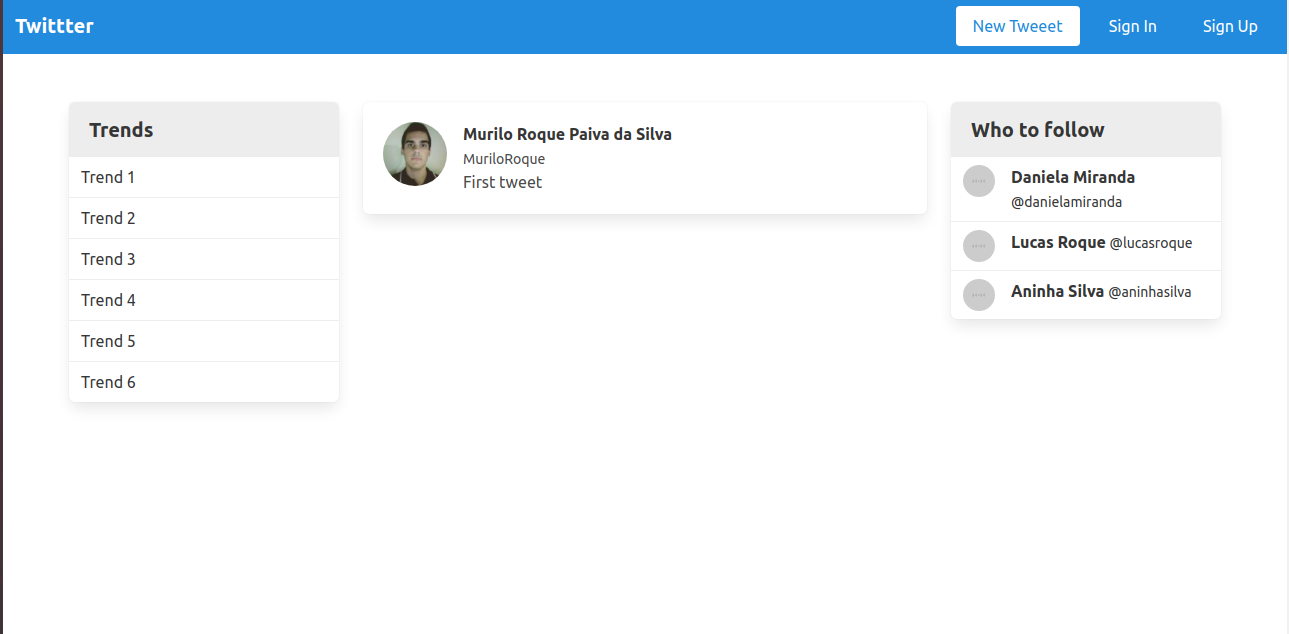1289x634 pixels.
Task: Open Lucas Roque's profile name
Action: click(1058, 242)
